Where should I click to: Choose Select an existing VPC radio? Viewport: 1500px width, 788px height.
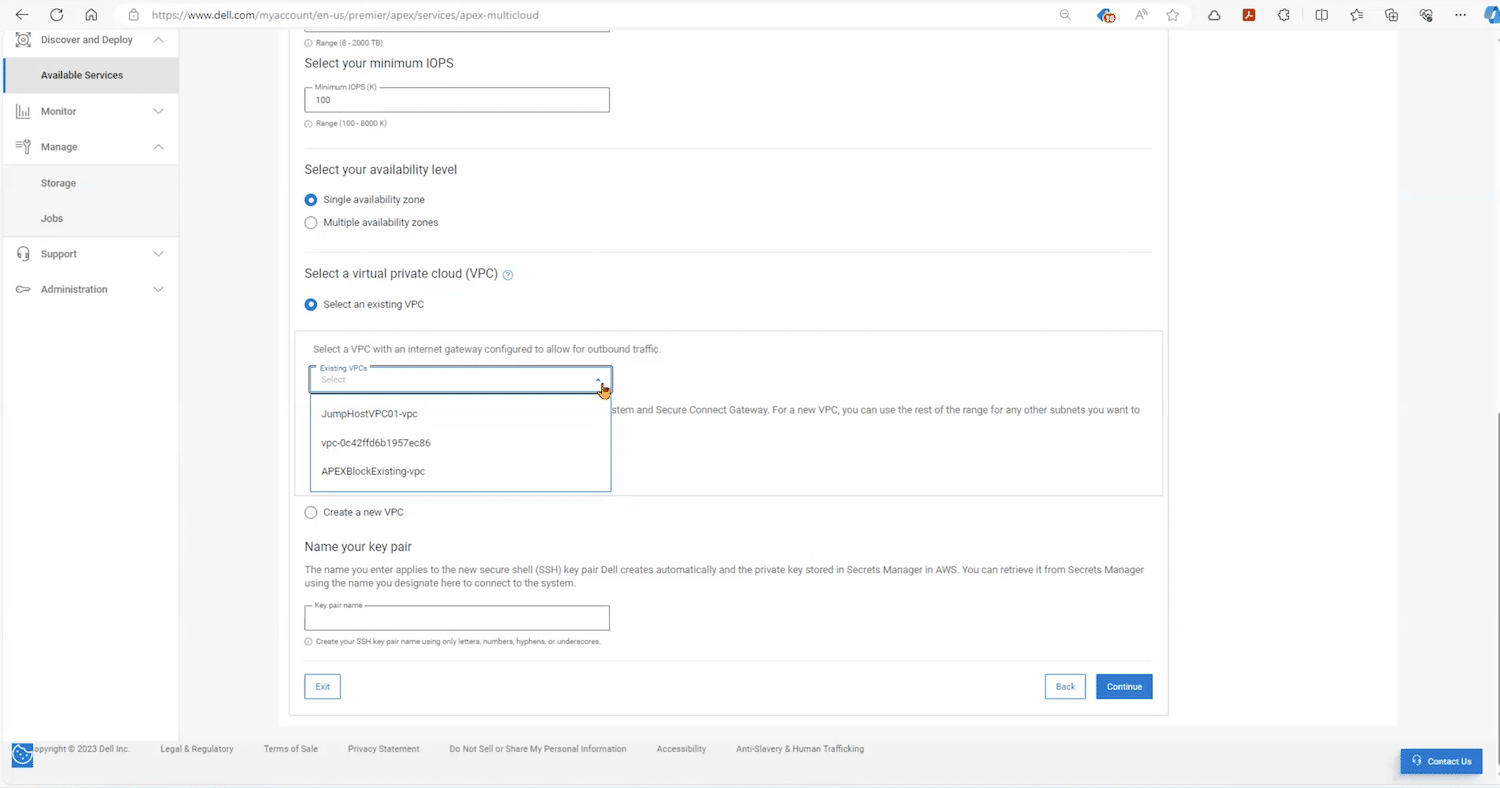[x=311, y=304]
